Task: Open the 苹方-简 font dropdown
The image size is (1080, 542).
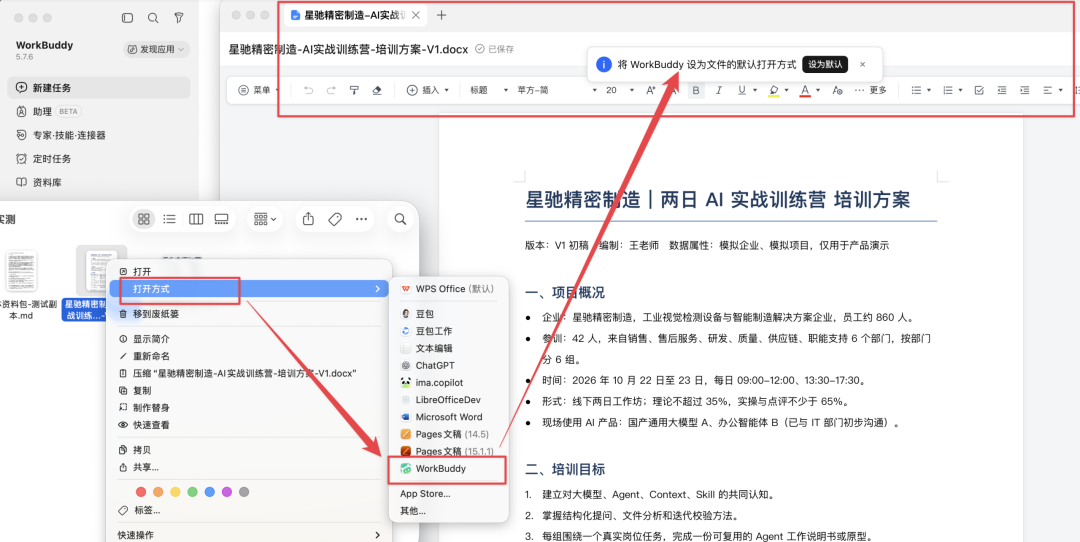Action: click(557, 90)
